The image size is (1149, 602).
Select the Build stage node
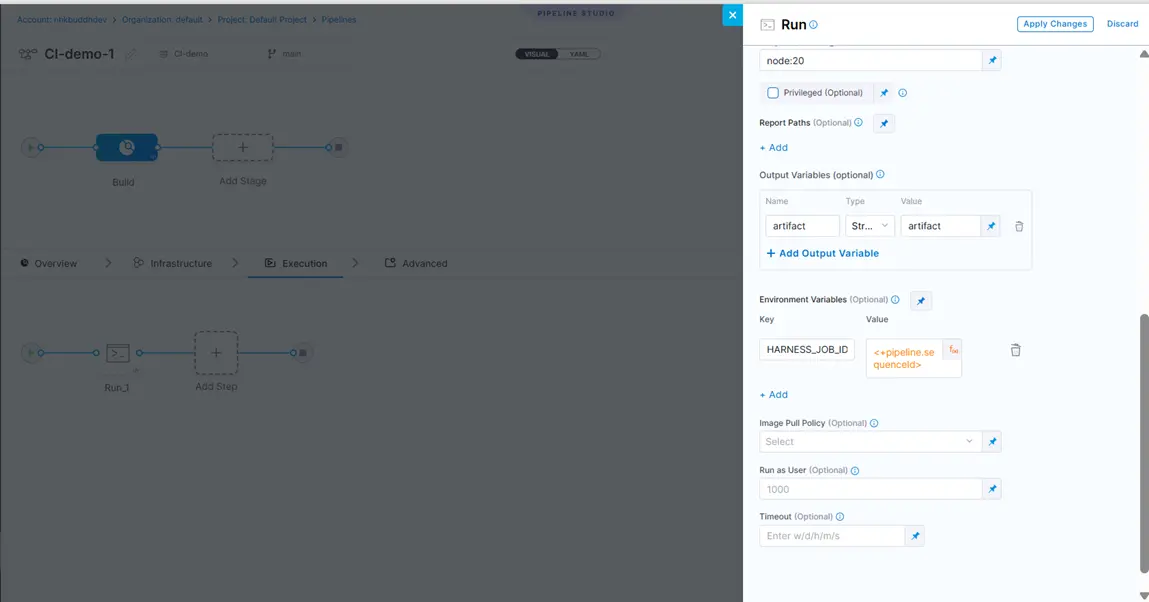(127, 147)
